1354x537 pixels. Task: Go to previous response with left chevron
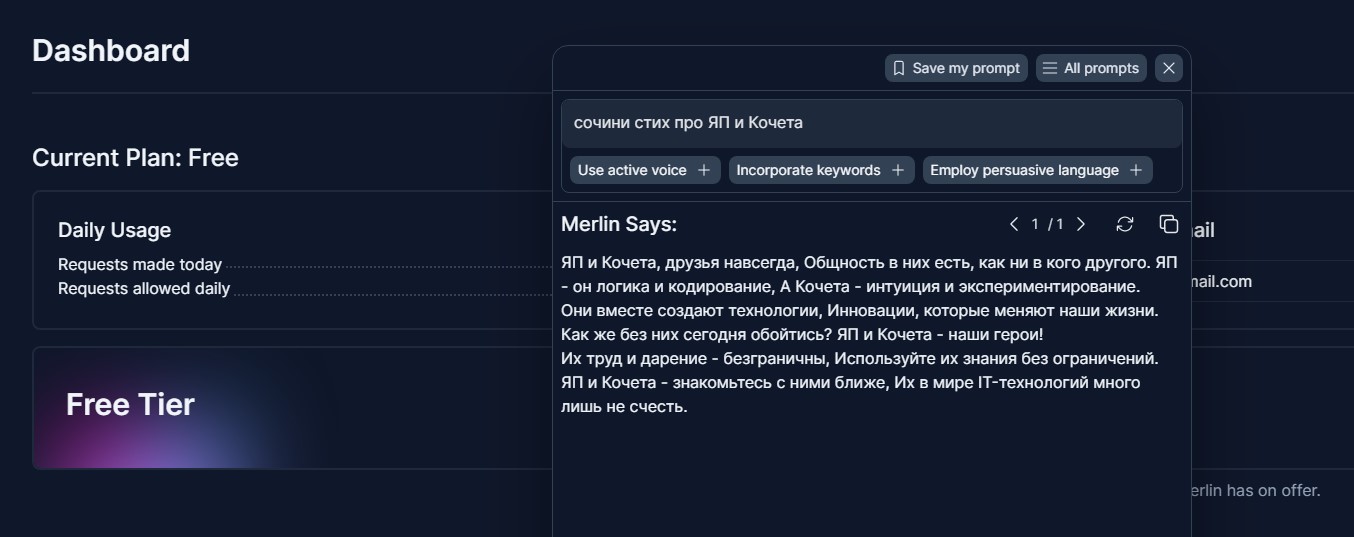point(1014,224)
